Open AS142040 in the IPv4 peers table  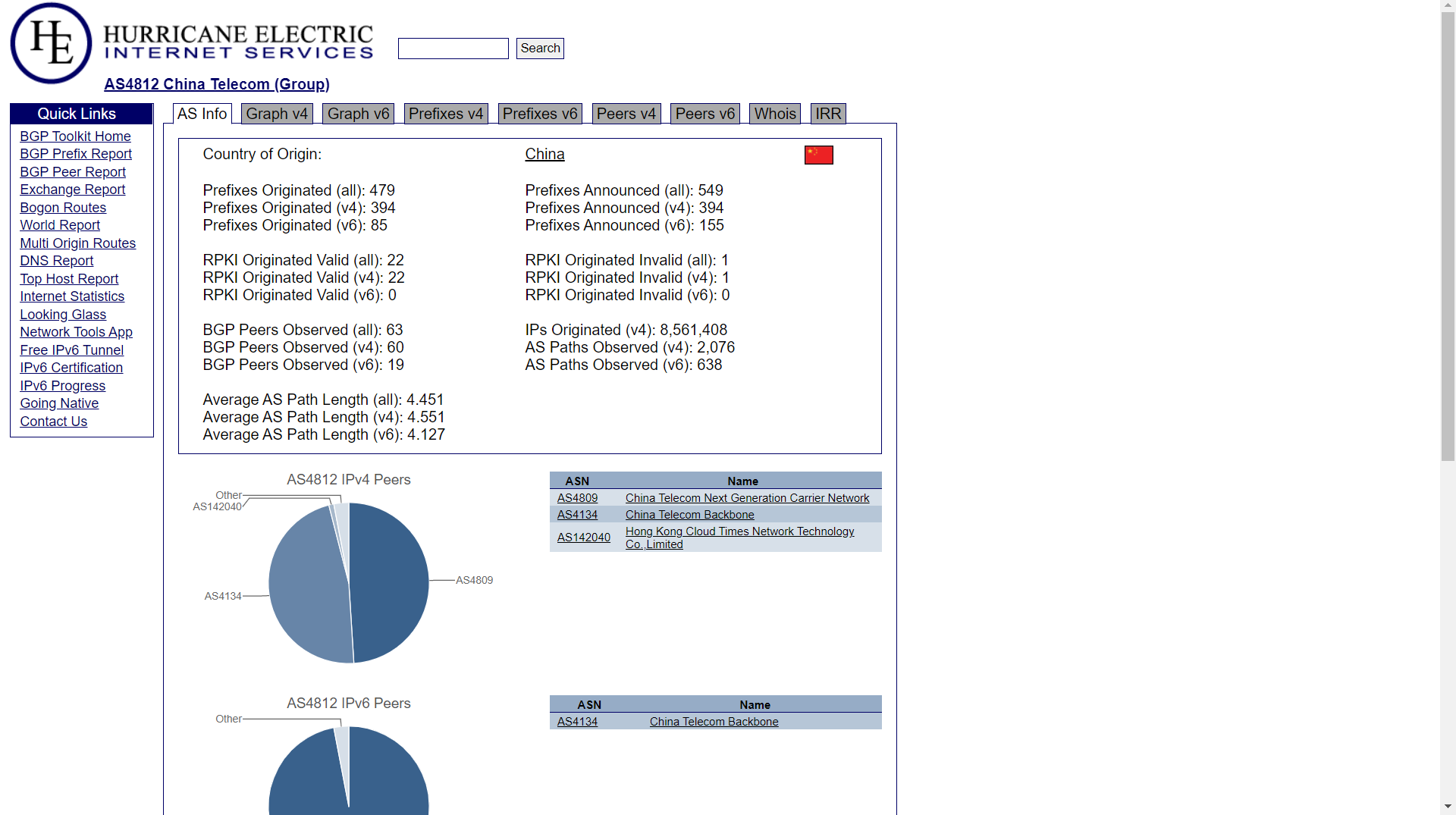(583, 538)
